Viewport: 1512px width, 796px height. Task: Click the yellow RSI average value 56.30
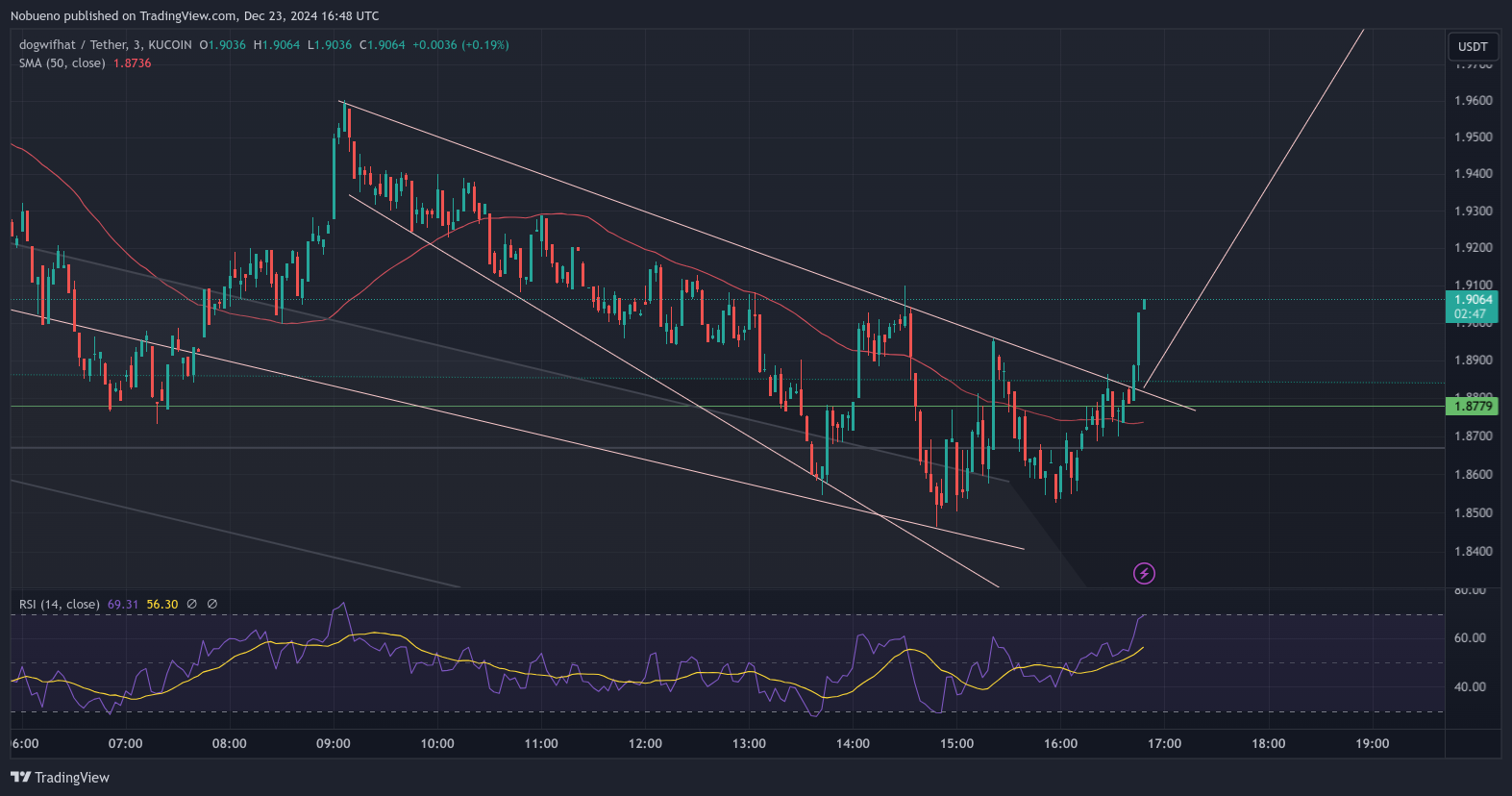point(162,605)
